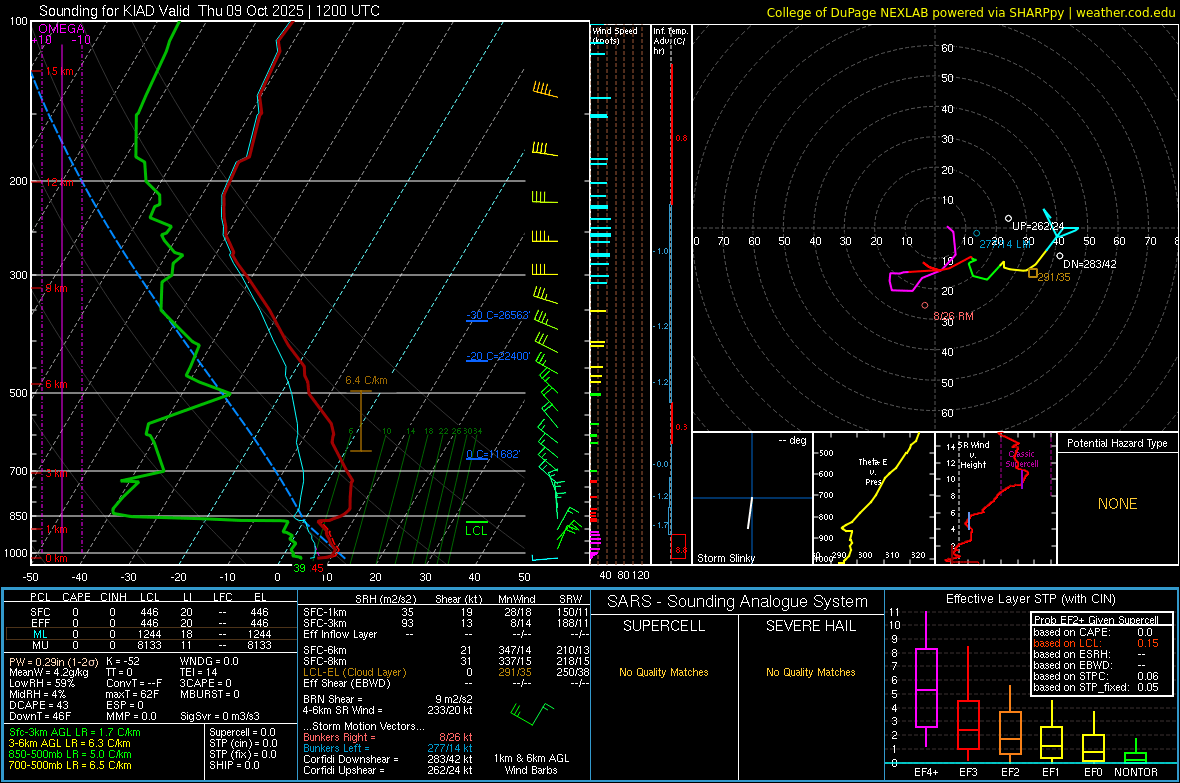Click the SR Wind v. Height inset label
The width and height of the screenshot is (1180, 783).
(x=974, y=455)
